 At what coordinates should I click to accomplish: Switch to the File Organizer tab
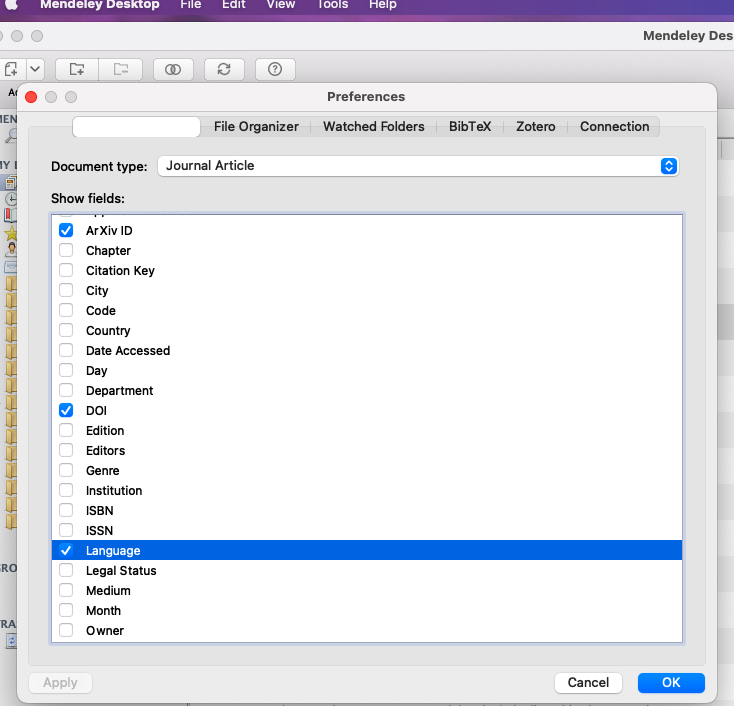(x=256, y=126)
